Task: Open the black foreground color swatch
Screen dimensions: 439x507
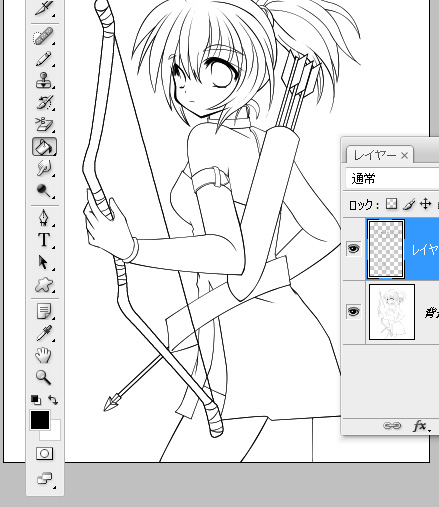Action: (40, 420)
